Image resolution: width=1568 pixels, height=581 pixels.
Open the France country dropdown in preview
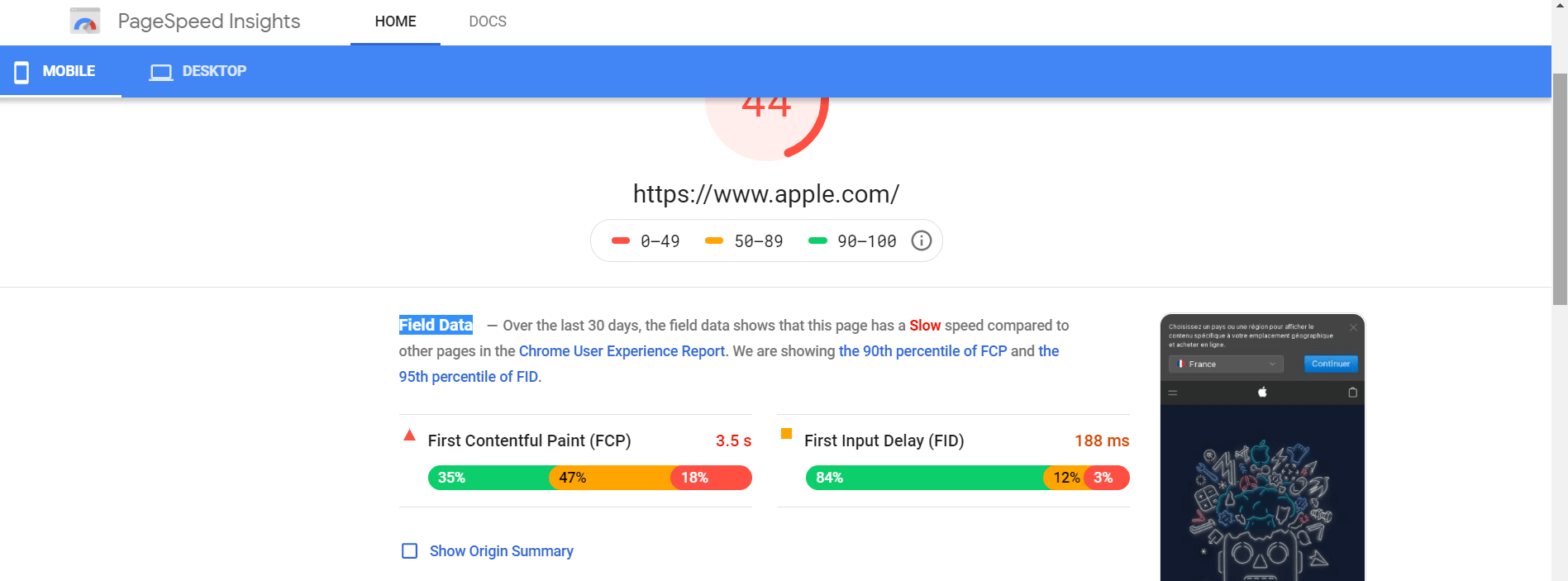coord(1226,364)
